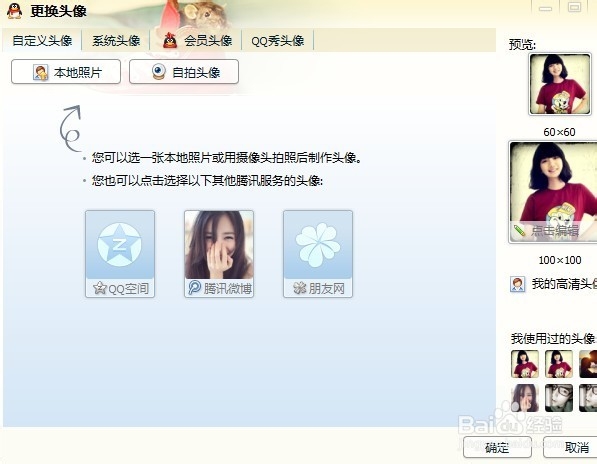Screen dimensions: 597x464
Task: Pick the third used avatar in top row
Action: (x=588, y=364)
